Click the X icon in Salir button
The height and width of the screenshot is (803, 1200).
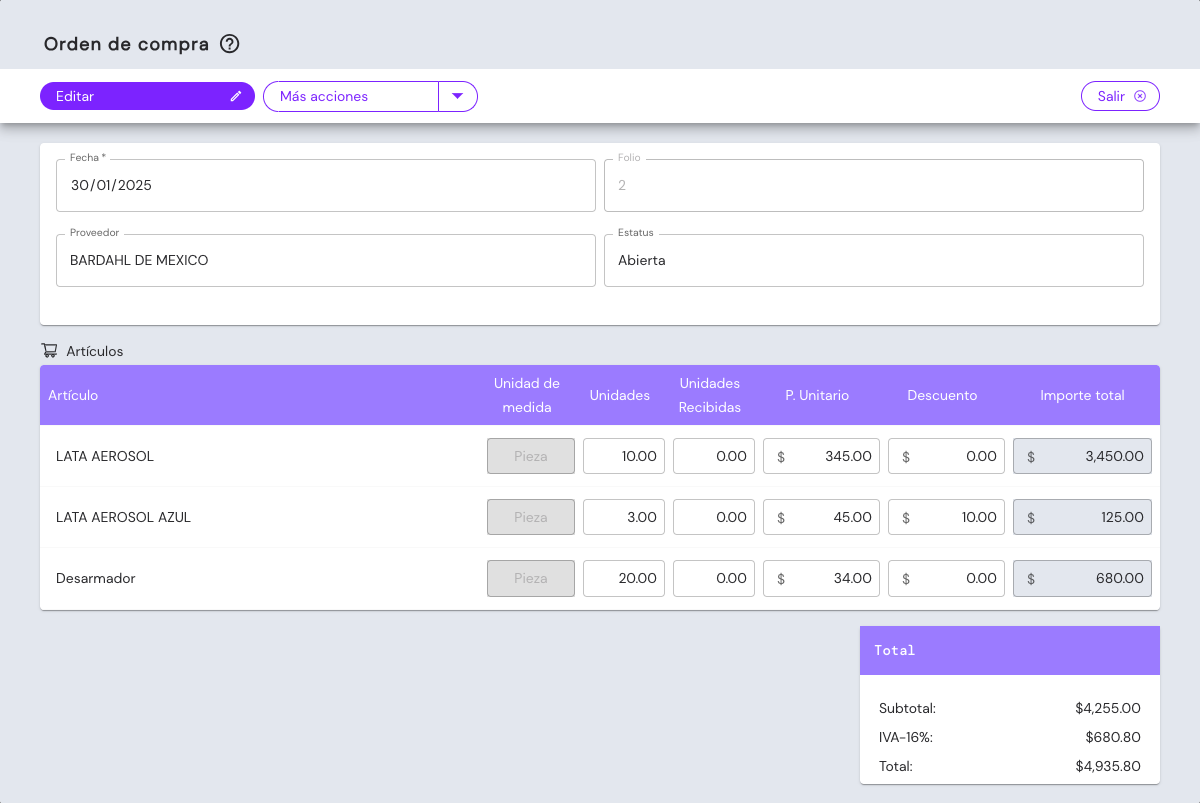[1139, 96]
